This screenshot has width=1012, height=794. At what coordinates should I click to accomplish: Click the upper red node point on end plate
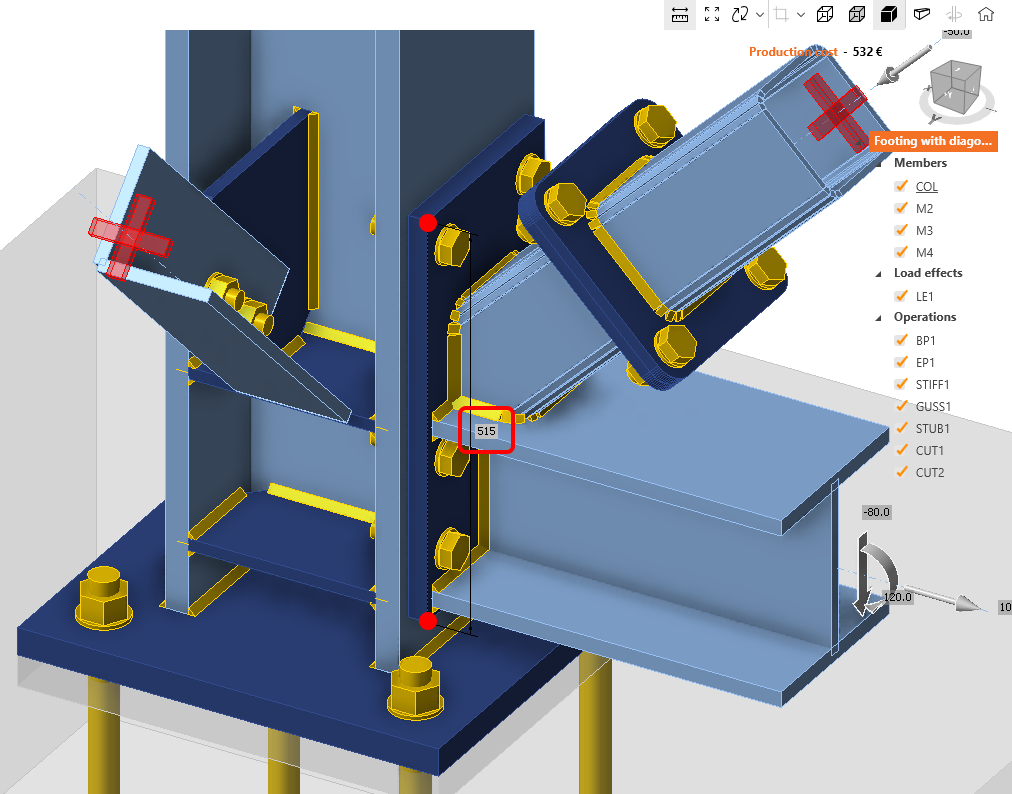[427, 223]
